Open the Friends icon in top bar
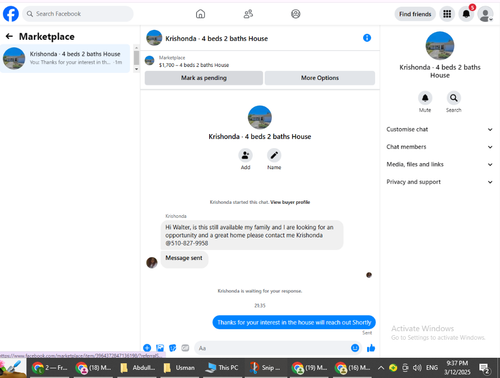The height and width of the screenshot is (378, 500). point(248,14)
